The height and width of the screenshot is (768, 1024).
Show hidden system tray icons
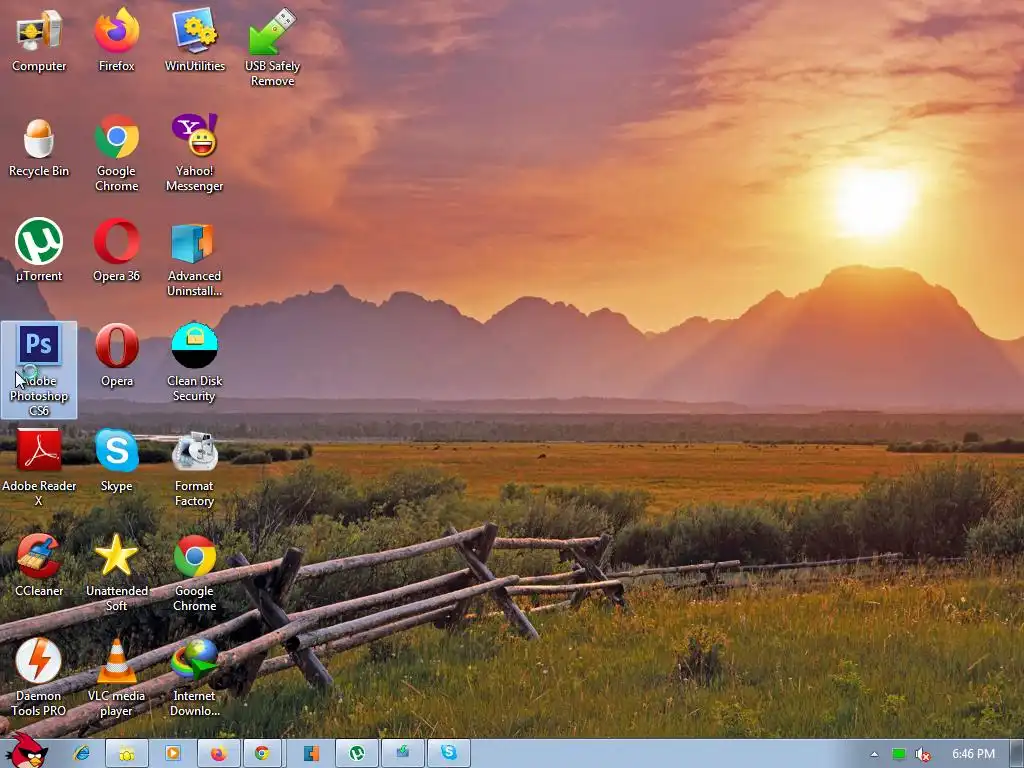[874, 754]
